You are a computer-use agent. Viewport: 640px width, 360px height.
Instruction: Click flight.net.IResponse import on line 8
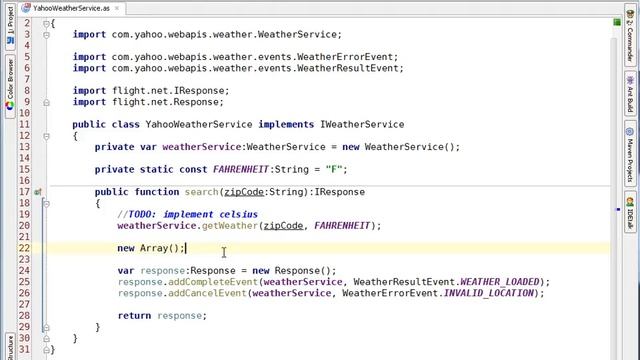tap(151, 91)
